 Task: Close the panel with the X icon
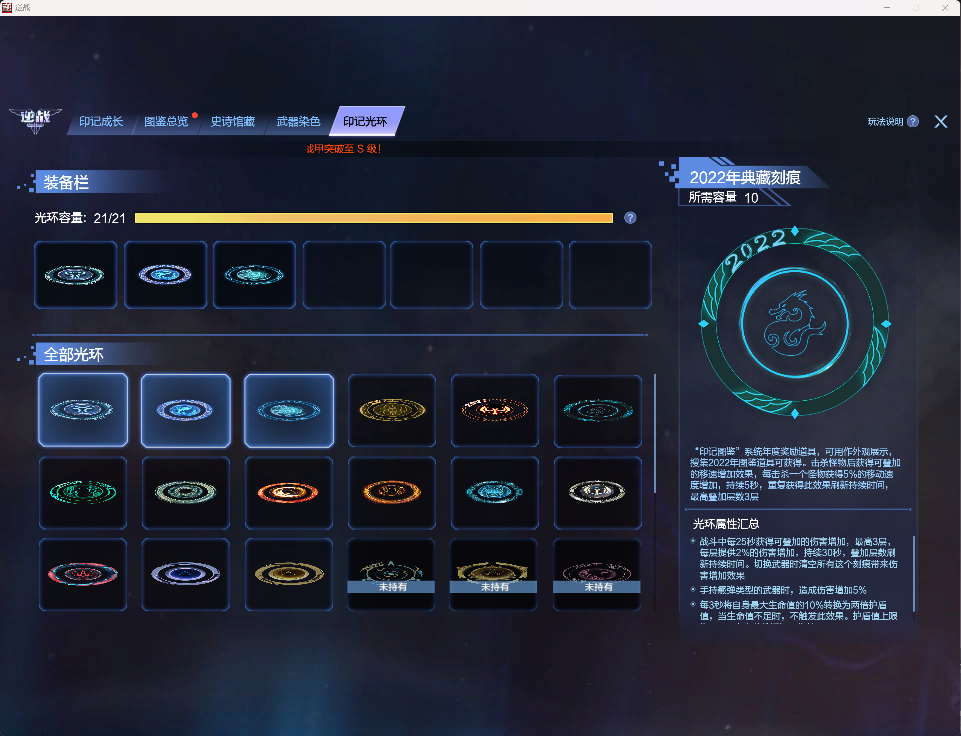[x=941, y=121]
